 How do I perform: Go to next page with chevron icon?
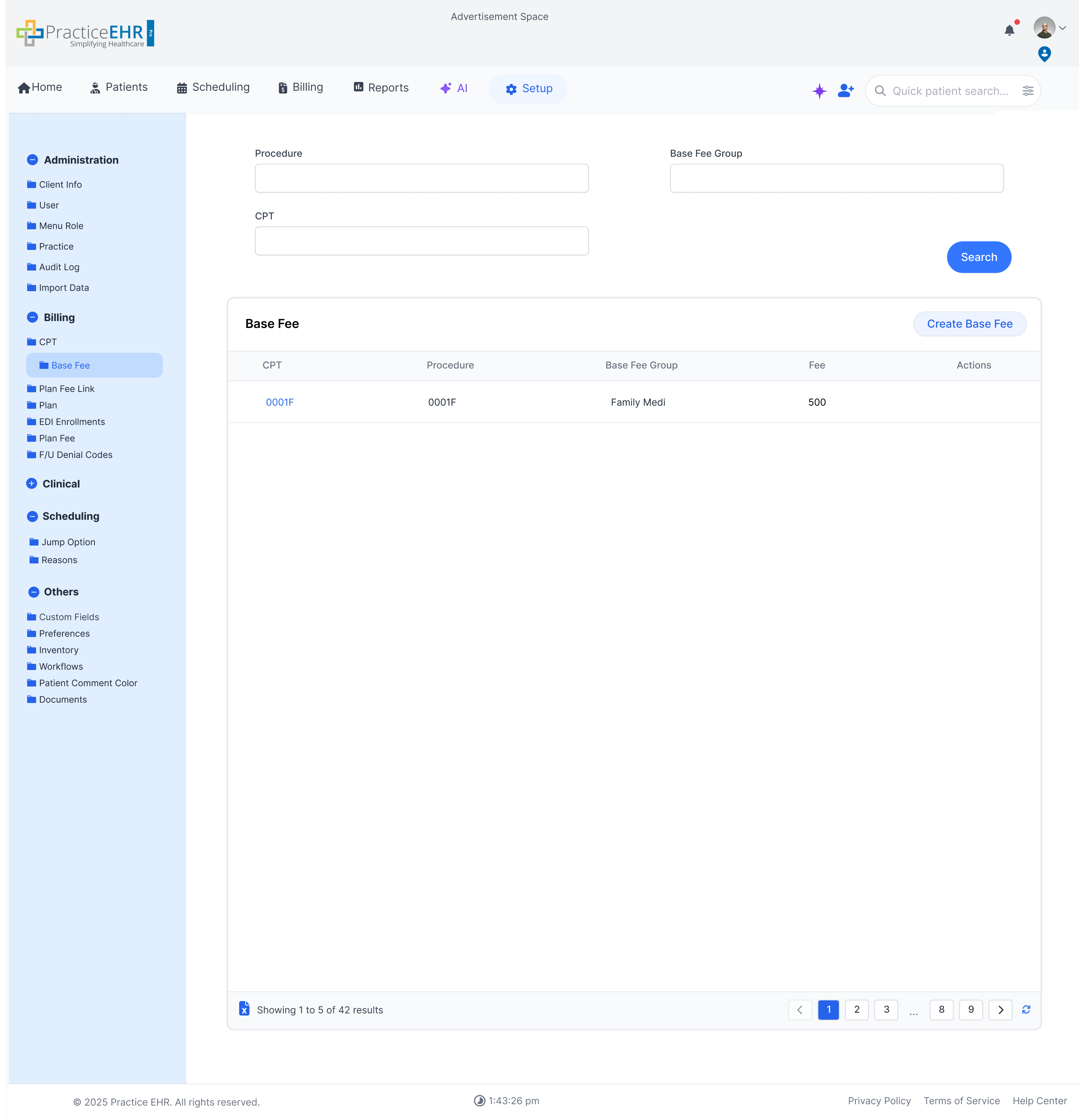click(x=1000, y=1009)
